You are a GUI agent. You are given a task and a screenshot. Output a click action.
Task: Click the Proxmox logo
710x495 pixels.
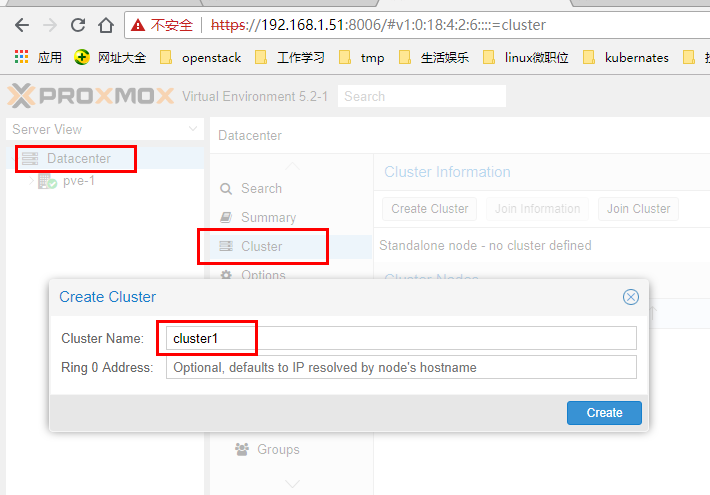(91, 96)
